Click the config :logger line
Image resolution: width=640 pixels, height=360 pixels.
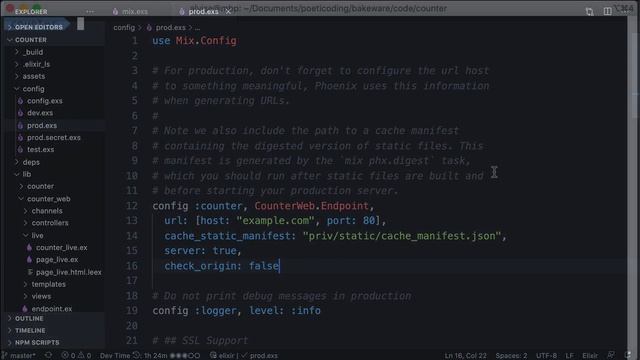click(236, 311)
